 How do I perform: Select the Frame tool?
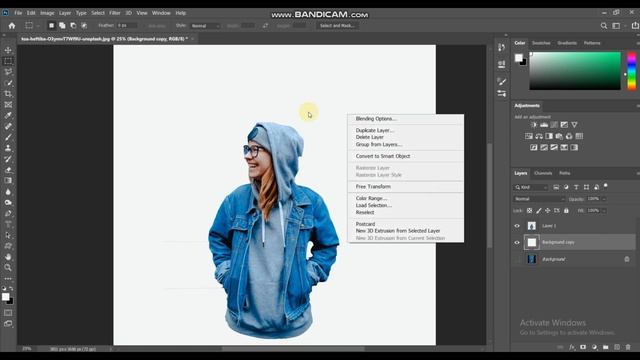8,105
